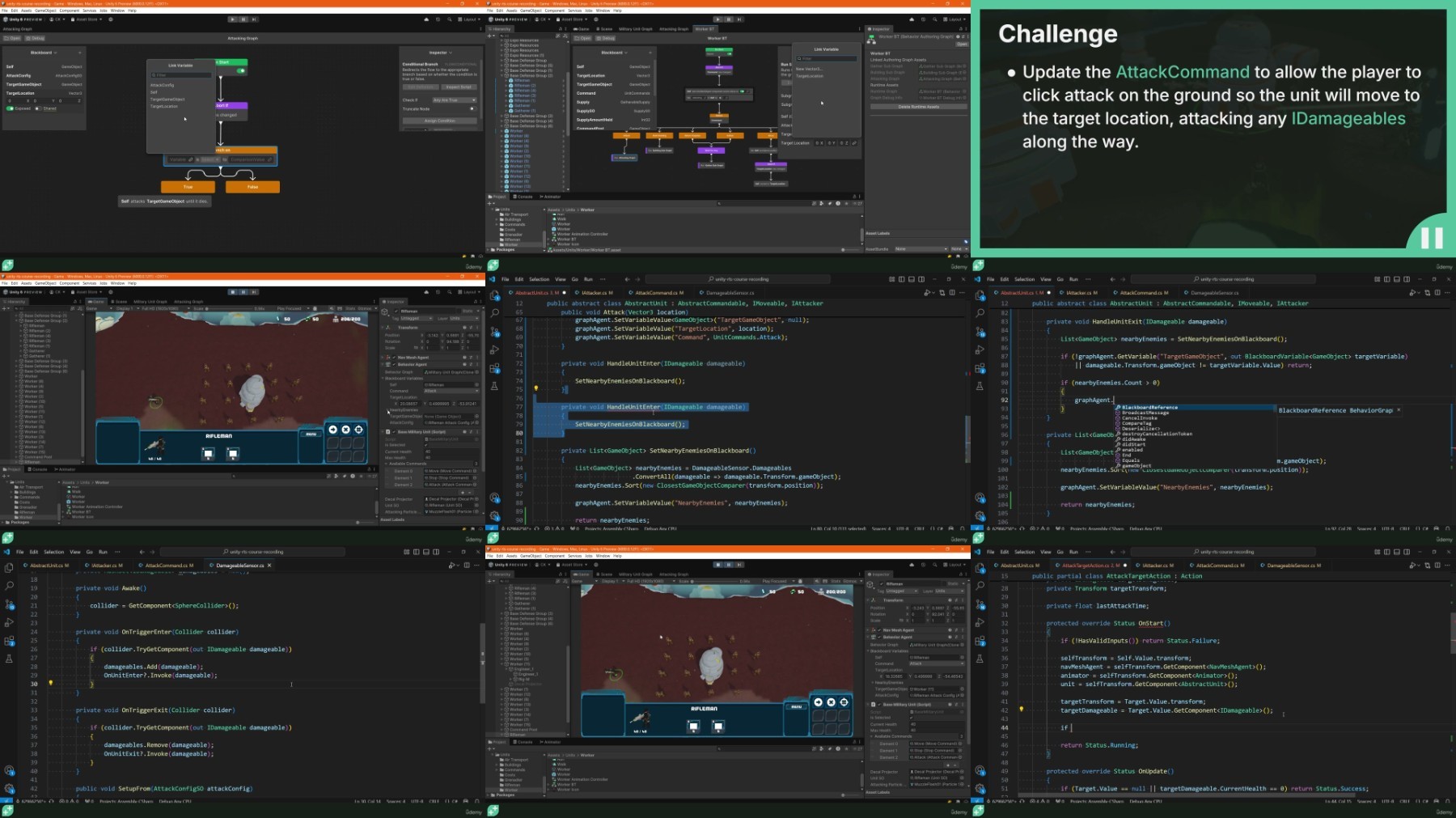Screen dimensions: 1456x818
Task: Switch to DamageableSensor.cs tab in VS Code with HandleUnitEnter selected
Action: (x=730, y=293)
